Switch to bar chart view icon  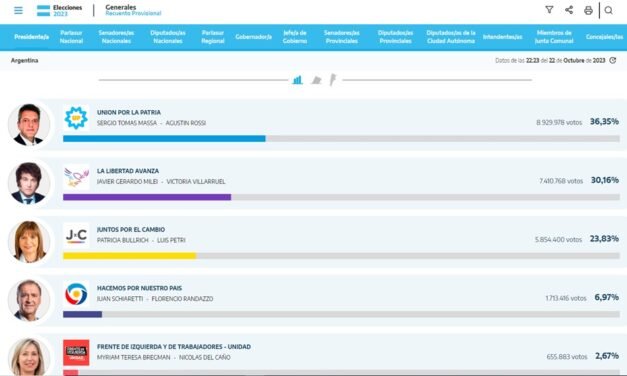point(297,80)
